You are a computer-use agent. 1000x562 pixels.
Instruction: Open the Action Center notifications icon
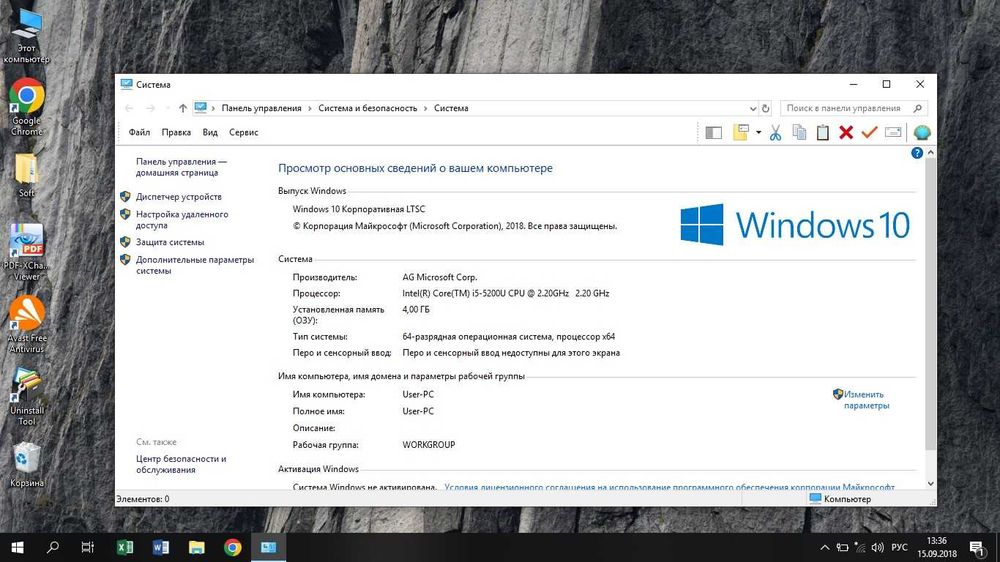click(977, 547)
